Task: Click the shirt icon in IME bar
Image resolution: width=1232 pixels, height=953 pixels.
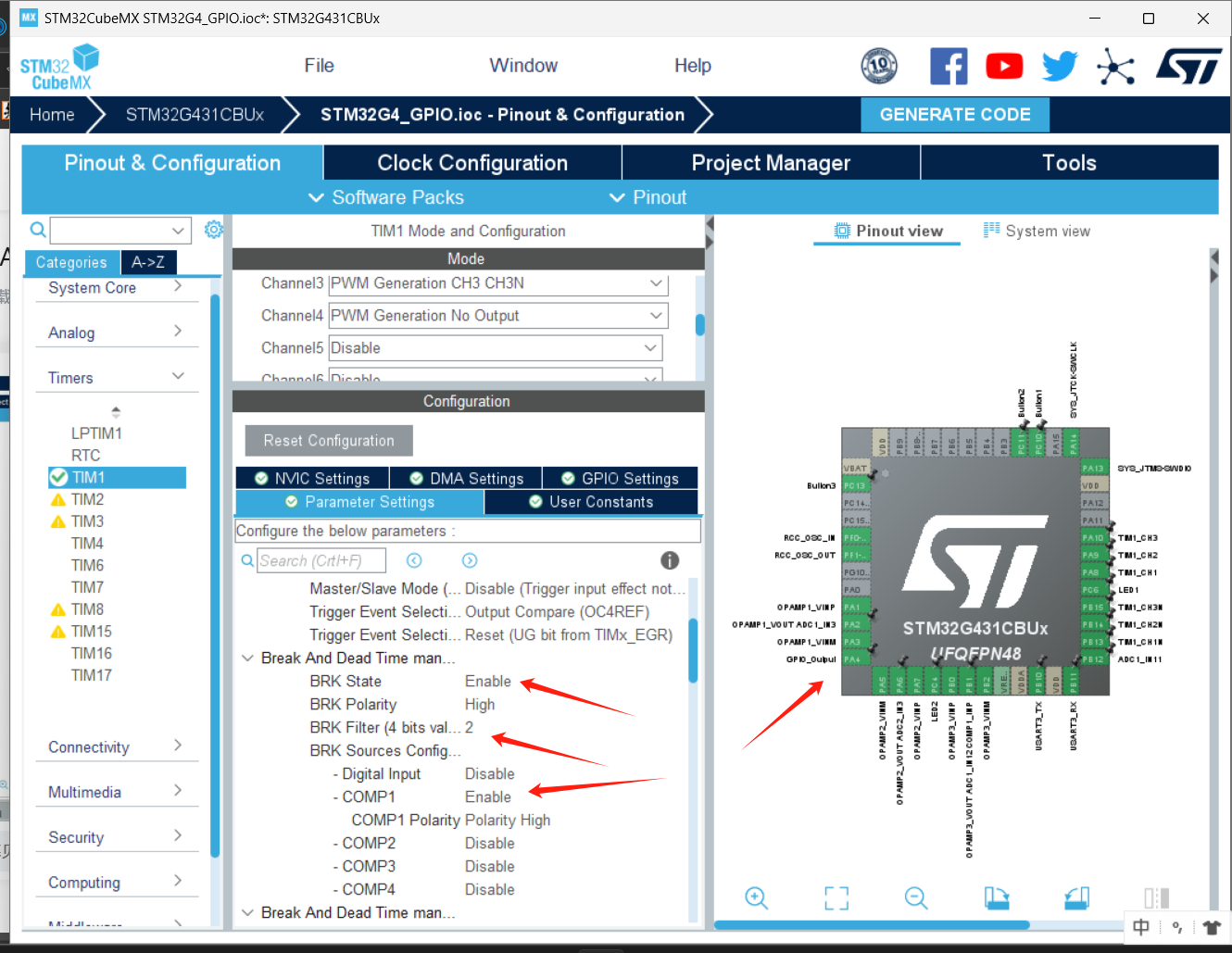Action: pos(1212,927)
